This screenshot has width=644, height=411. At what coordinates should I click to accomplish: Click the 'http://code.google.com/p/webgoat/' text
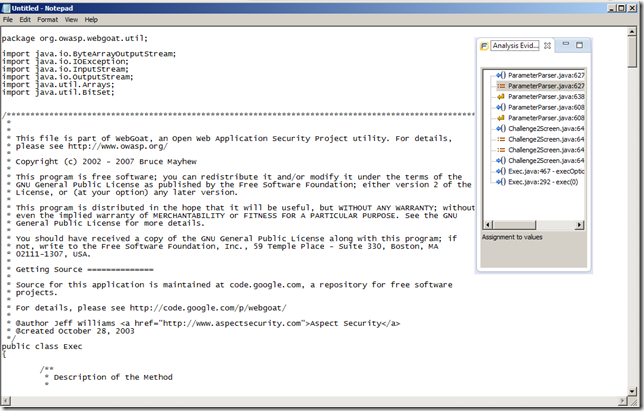[x=208, y=308]
